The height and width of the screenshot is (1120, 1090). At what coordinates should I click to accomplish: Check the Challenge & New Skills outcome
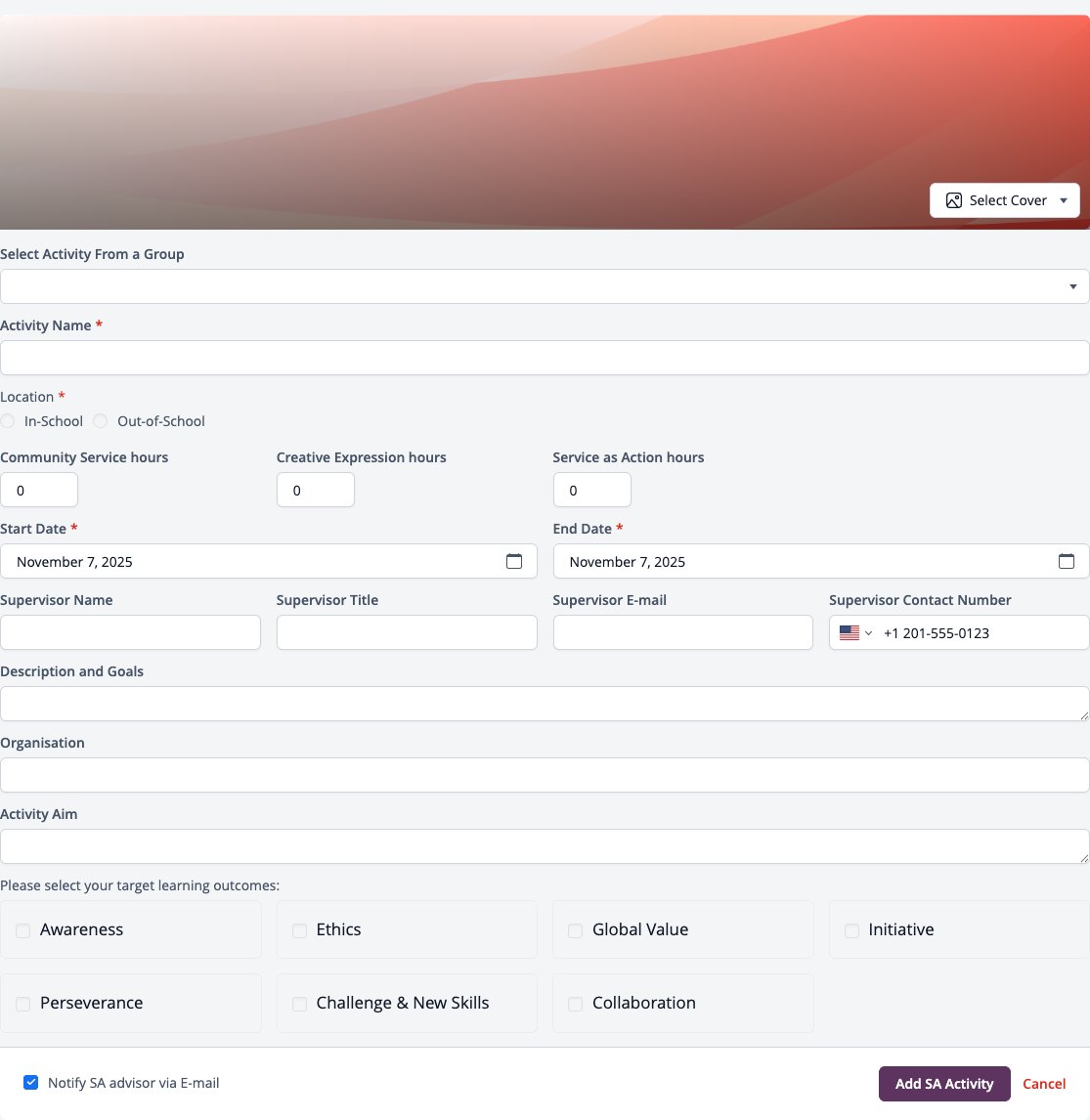299,1005
